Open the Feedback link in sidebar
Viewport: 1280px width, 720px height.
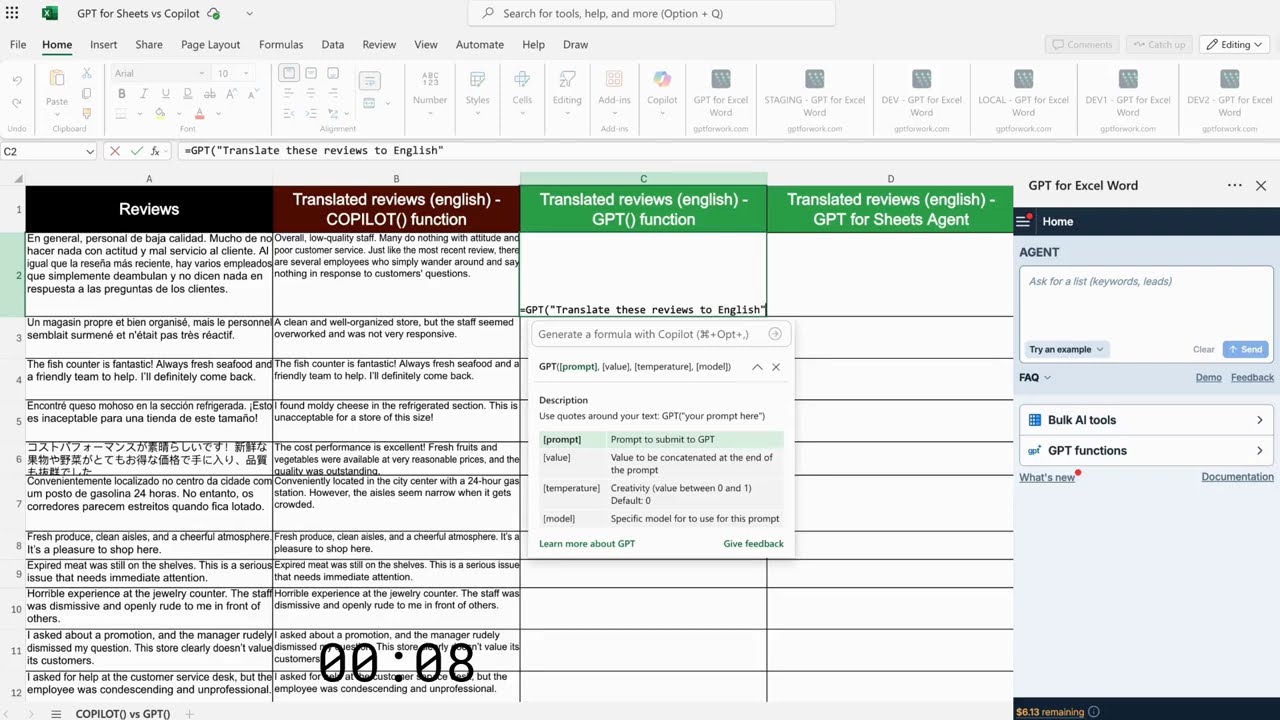tap(1252, 377)
